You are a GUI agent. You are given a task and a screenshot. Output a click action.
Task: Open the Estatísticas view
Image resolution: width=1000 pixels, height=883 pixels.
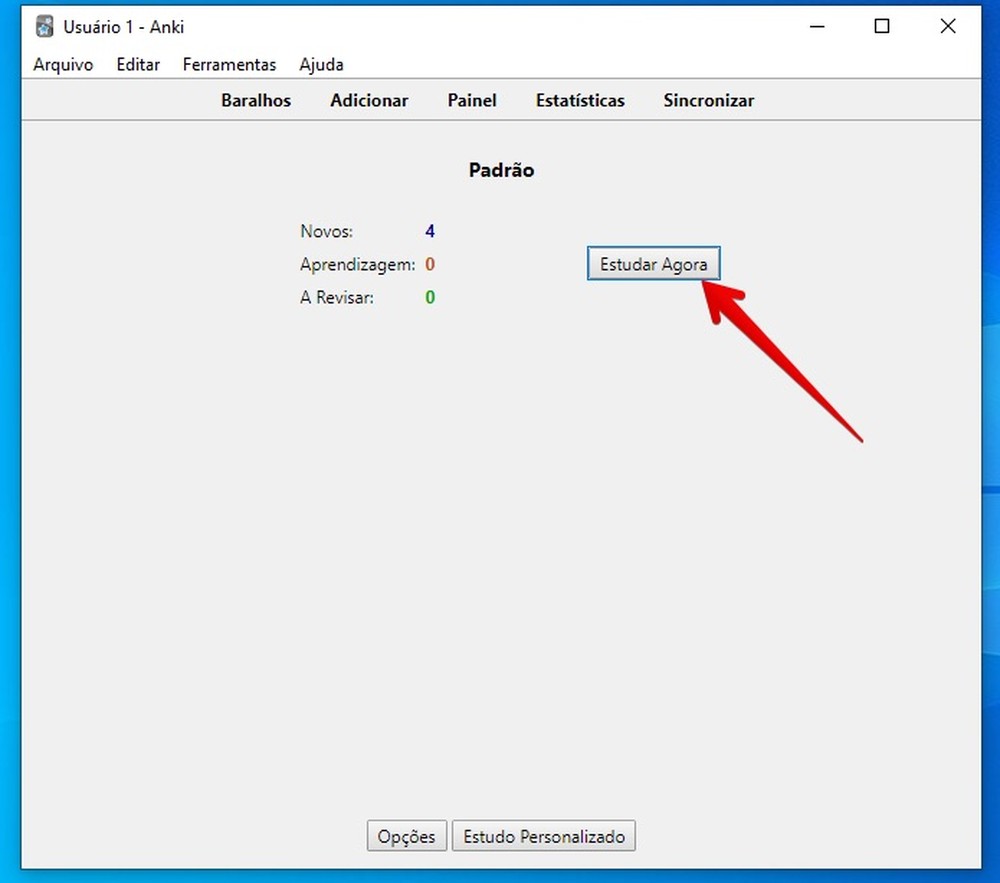coord(580,100)
